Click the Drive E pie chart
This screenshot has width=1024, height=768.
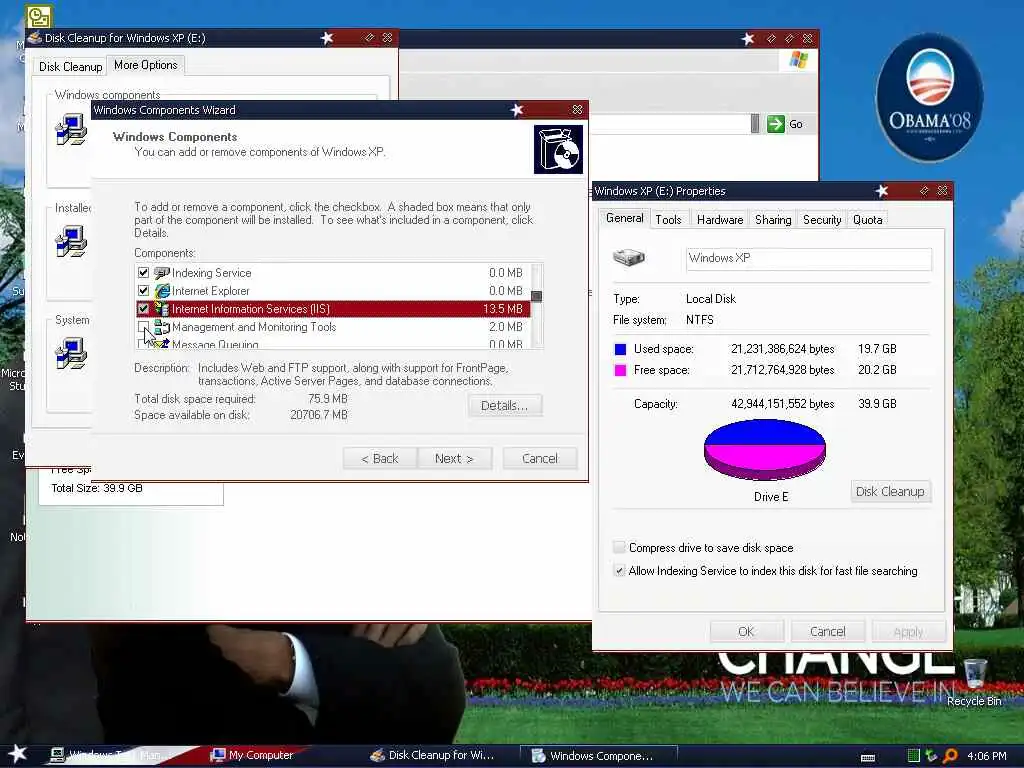tap(765, 451)
